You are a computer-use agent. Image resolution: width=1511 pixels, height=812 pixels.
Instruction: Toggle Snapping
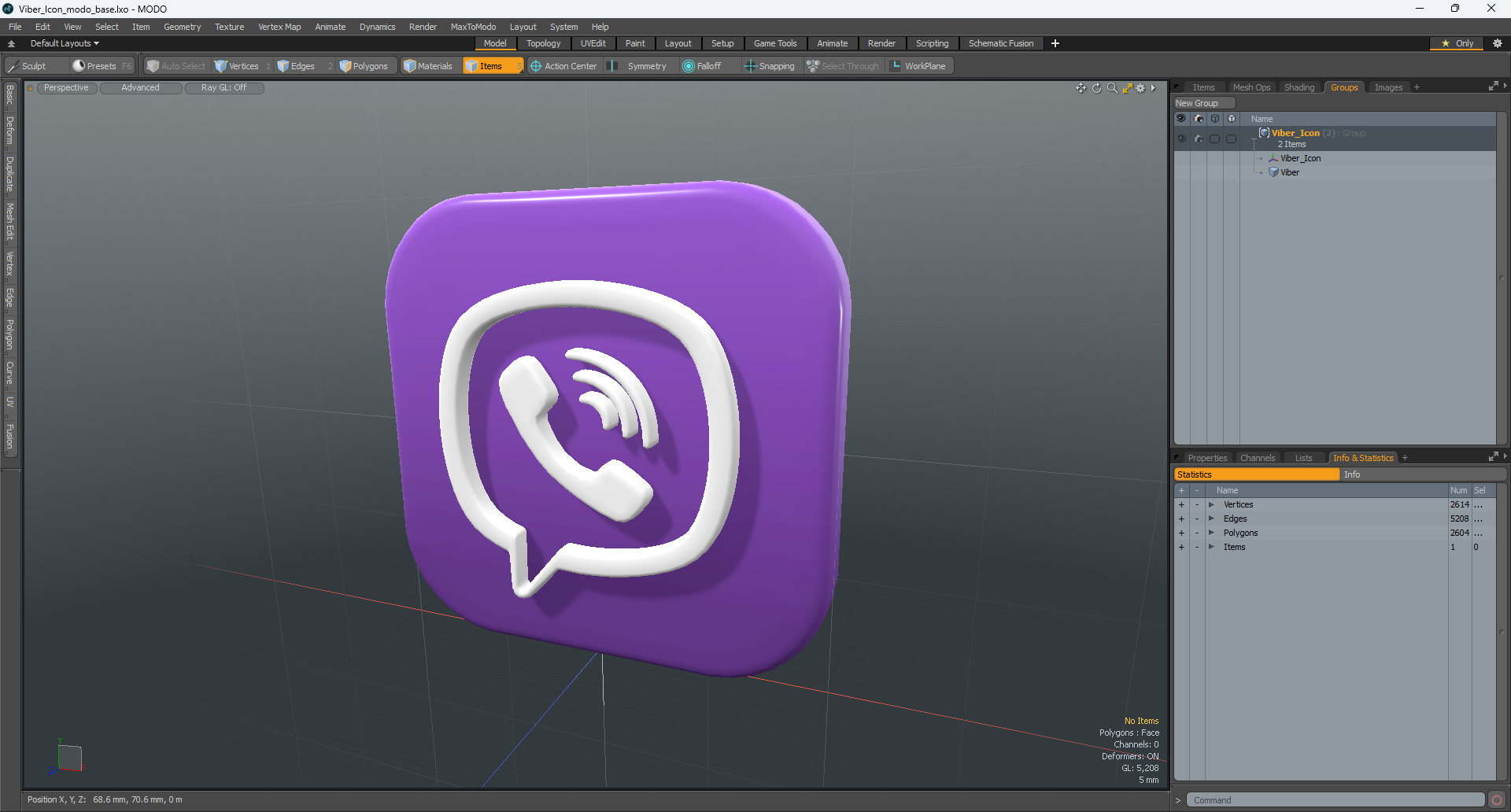click(770, 66)
